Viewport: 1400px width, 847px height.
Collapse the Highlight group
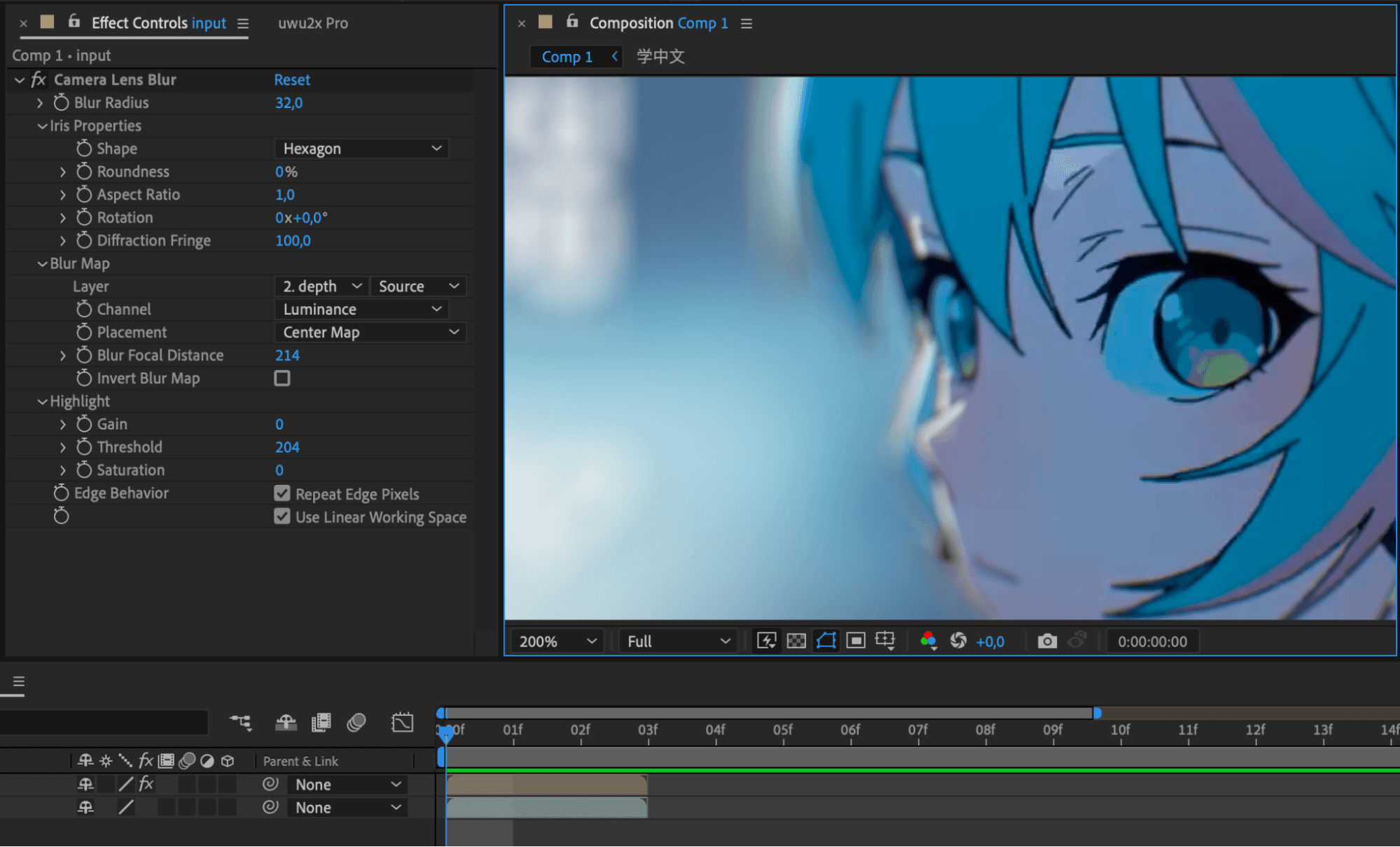click(x=42, y=401)
